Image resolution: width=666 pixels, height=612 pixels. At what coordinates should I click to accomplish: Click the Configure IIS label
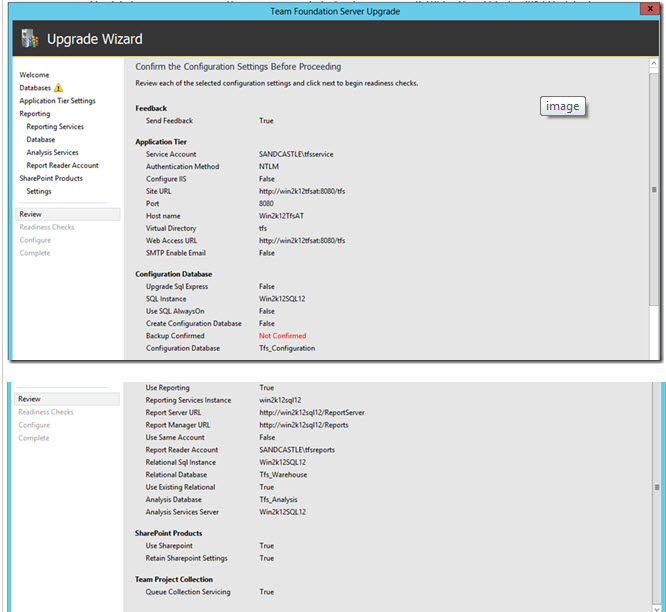coord(166,179)
